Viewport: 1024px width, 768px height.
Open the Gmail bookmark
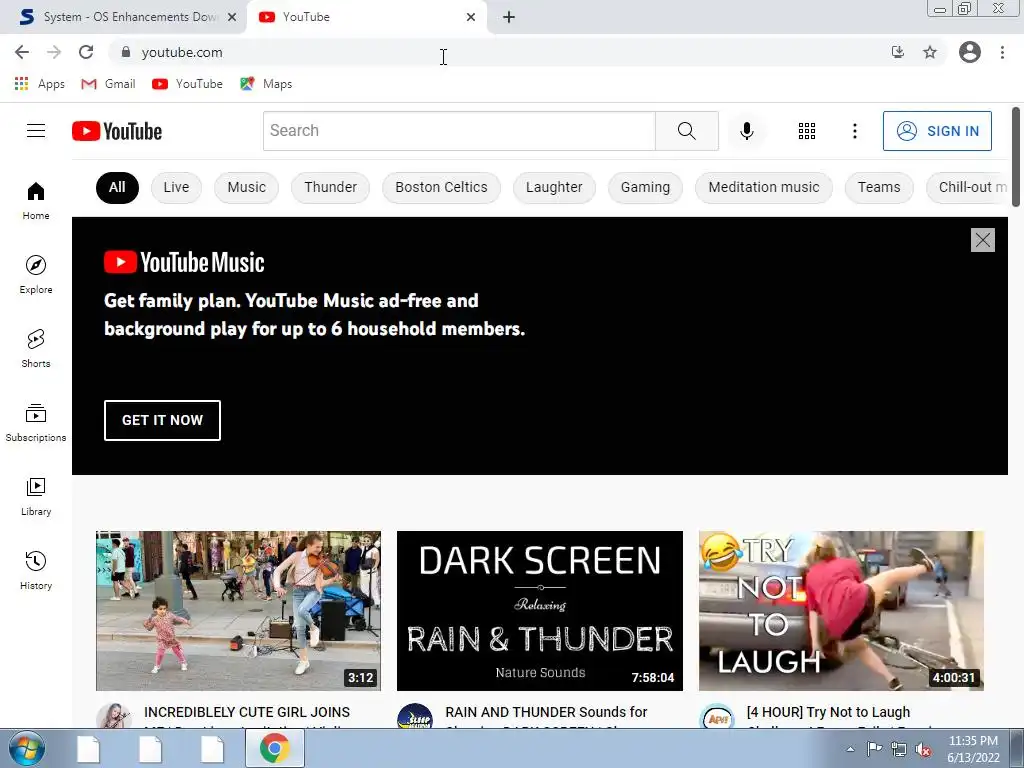[x=108, y=84]
